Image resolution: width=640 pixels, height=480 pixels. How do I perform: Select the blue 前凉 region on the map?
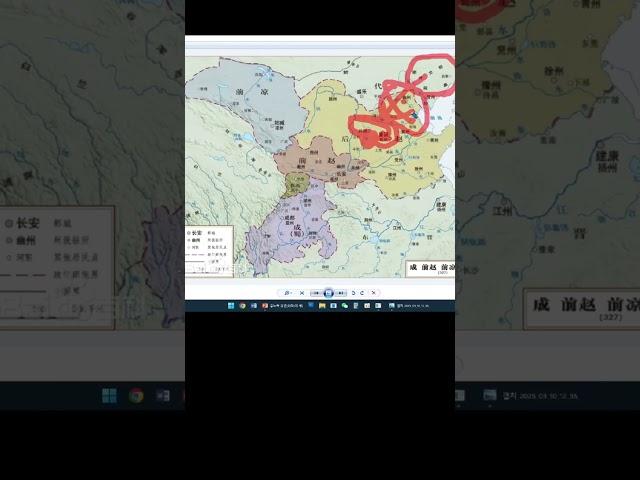point(240,95)
